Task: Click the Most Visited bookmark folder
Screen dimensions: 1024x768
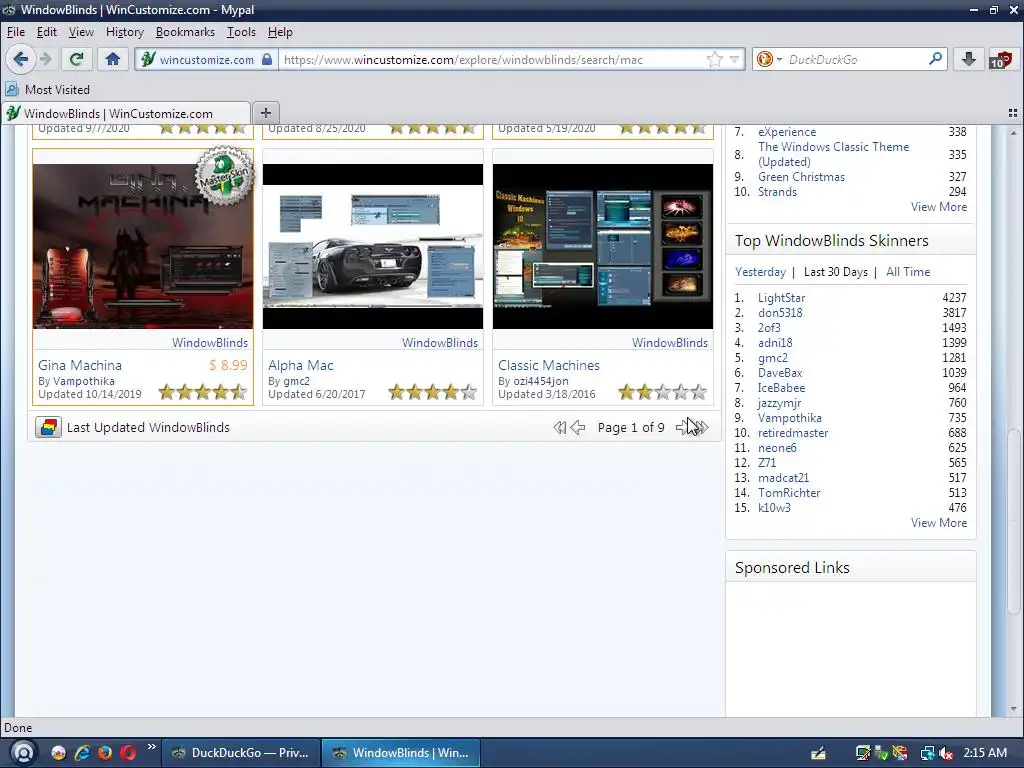Action: [48, 89]
